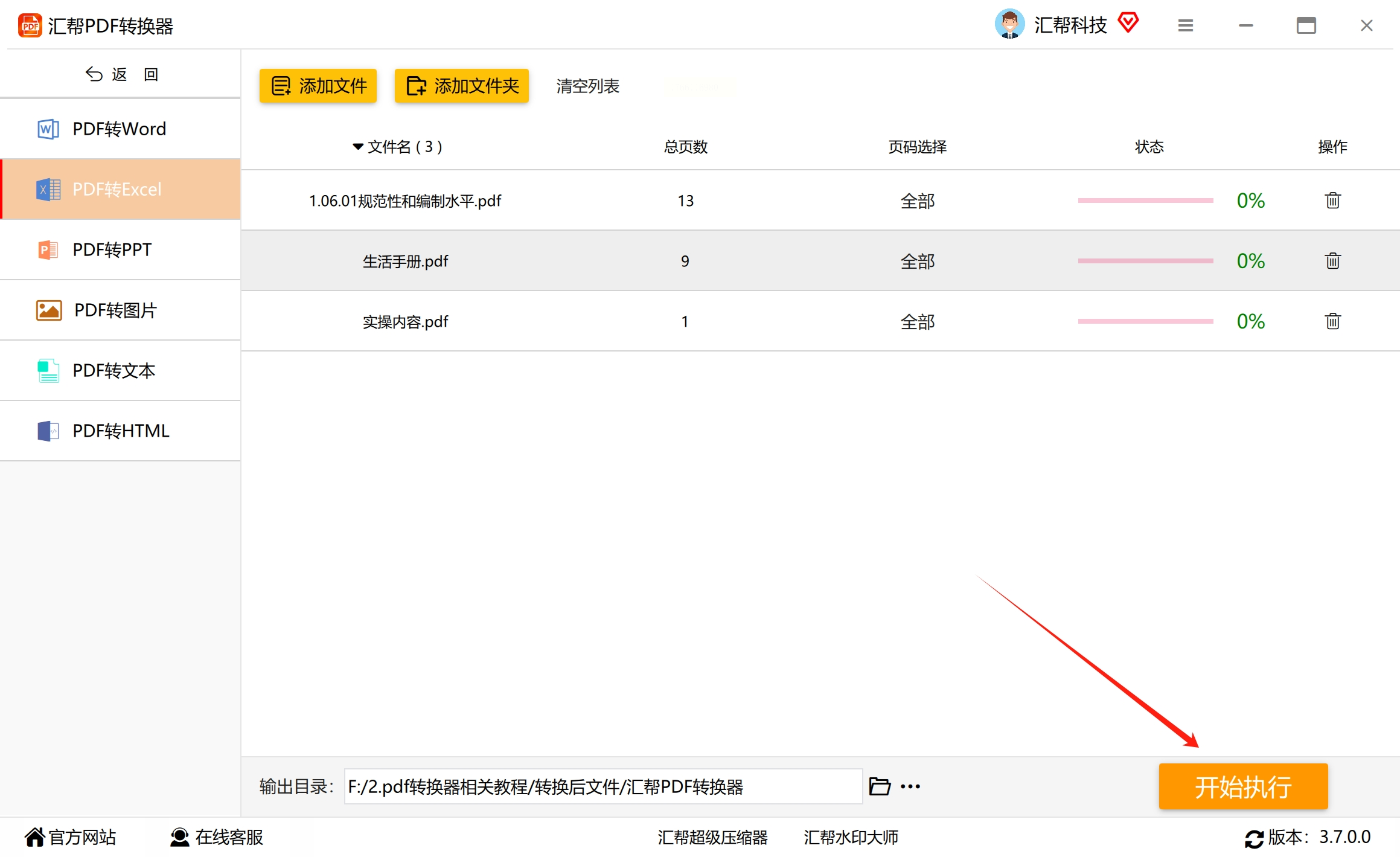The width and height of the screenshot is (1400, 857).
Task: Click the three-dots browse output directory icon
Action: point(910,786)
